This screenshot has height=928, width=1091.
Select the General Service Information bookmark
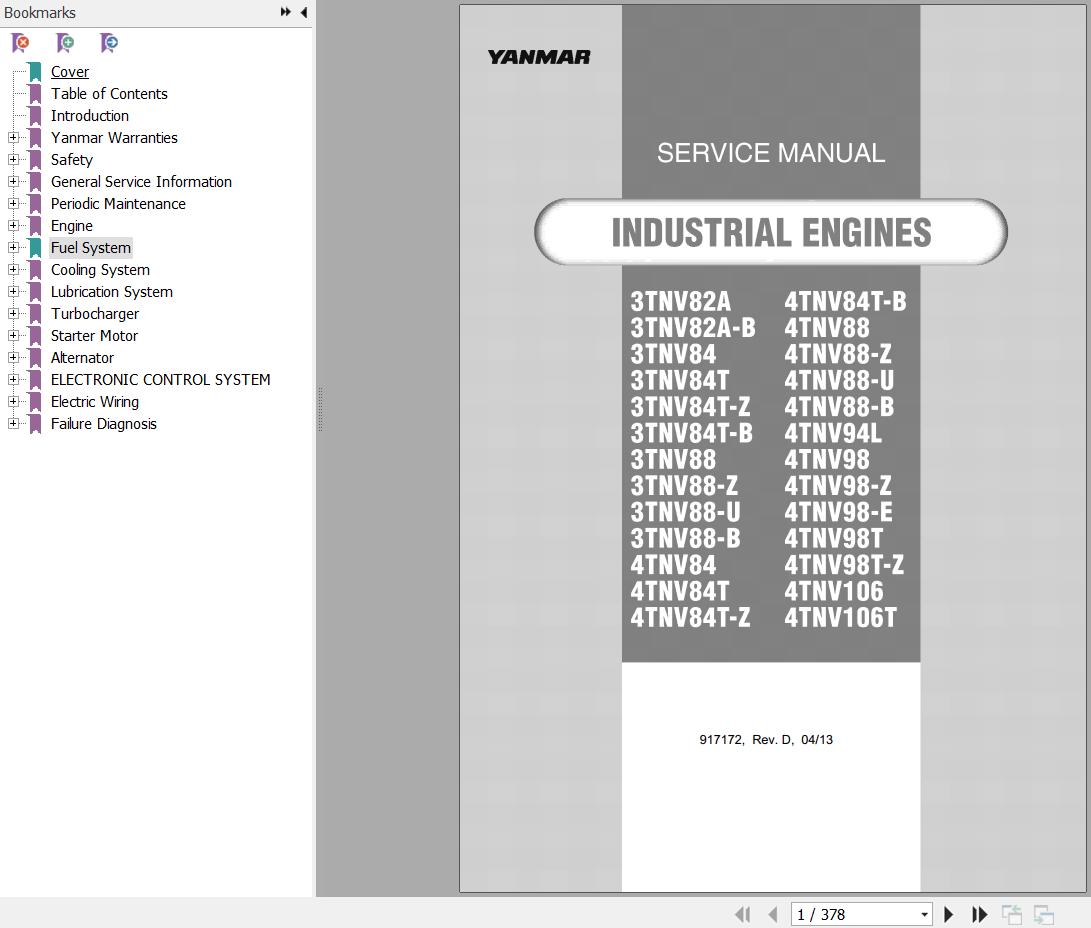click(141, 182)
